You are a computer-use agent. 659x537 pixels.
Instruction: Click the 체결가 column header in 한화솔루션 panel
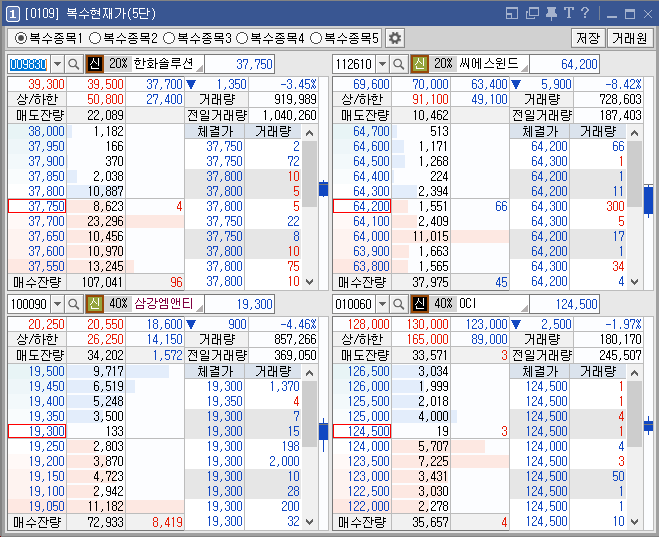click(214, 132)
